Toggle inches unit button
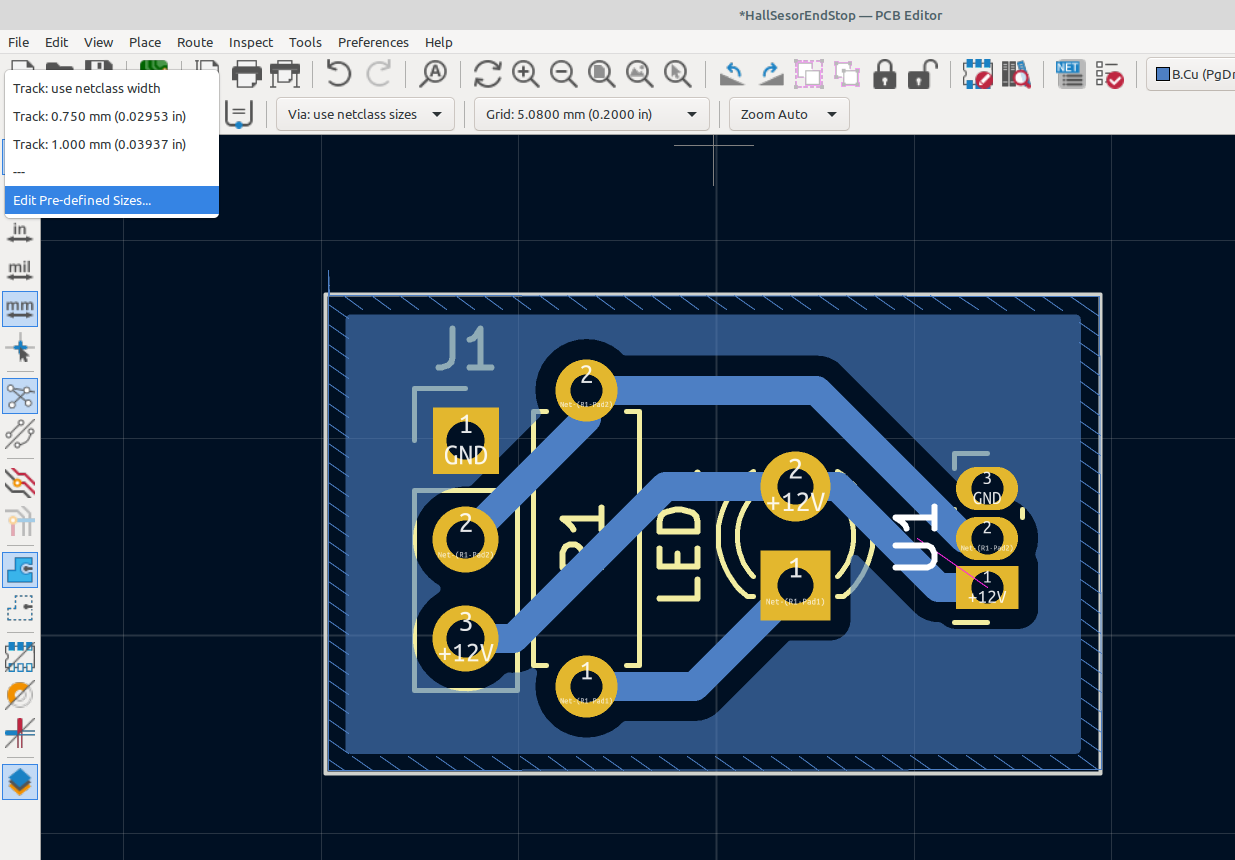The width and height of the screenshot is (1235, 860). (20, 233)
